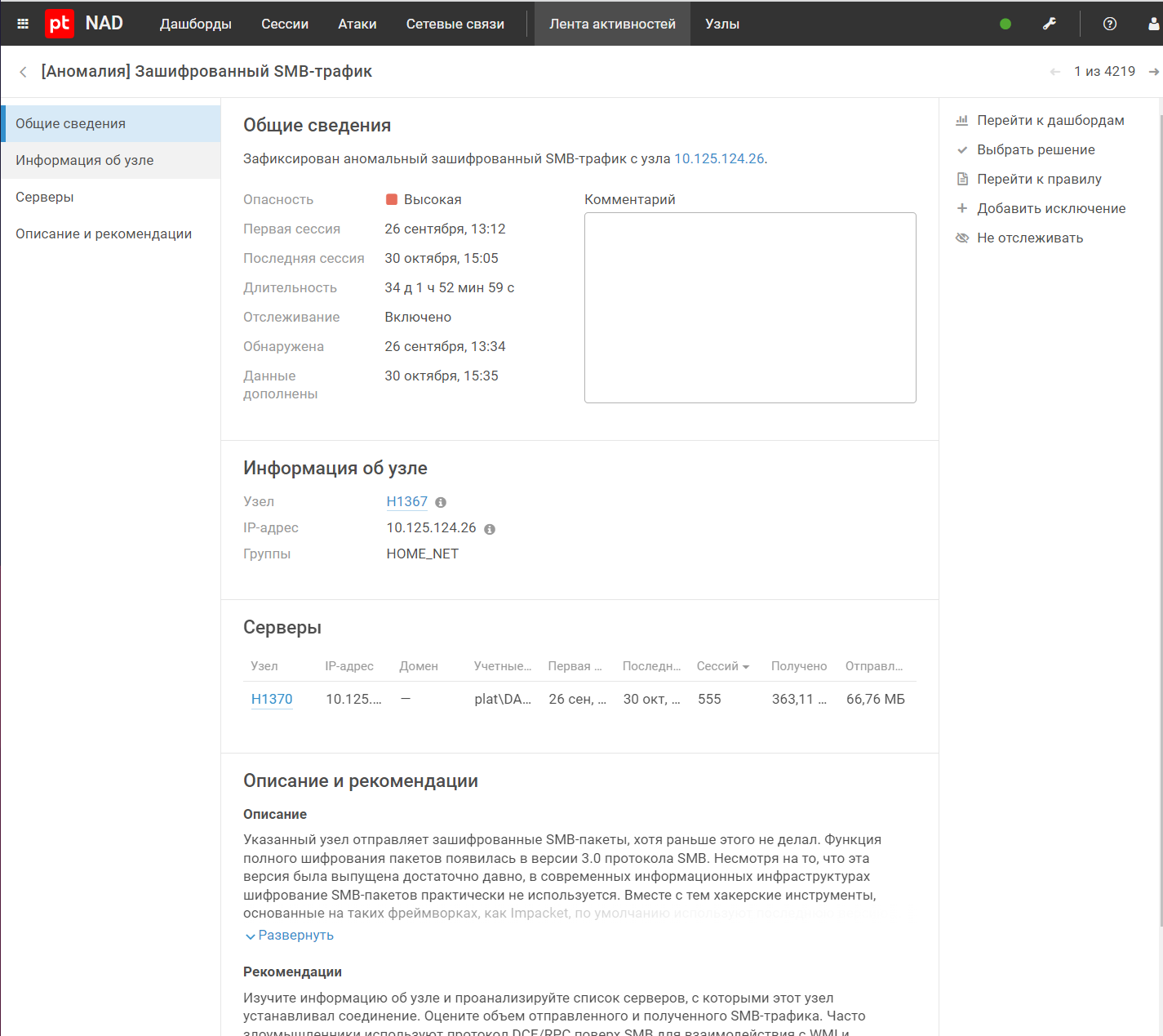1163x1036 pixels.
Task: Click the 66,76 МБ sent value
Action: (x=876, y=699)
